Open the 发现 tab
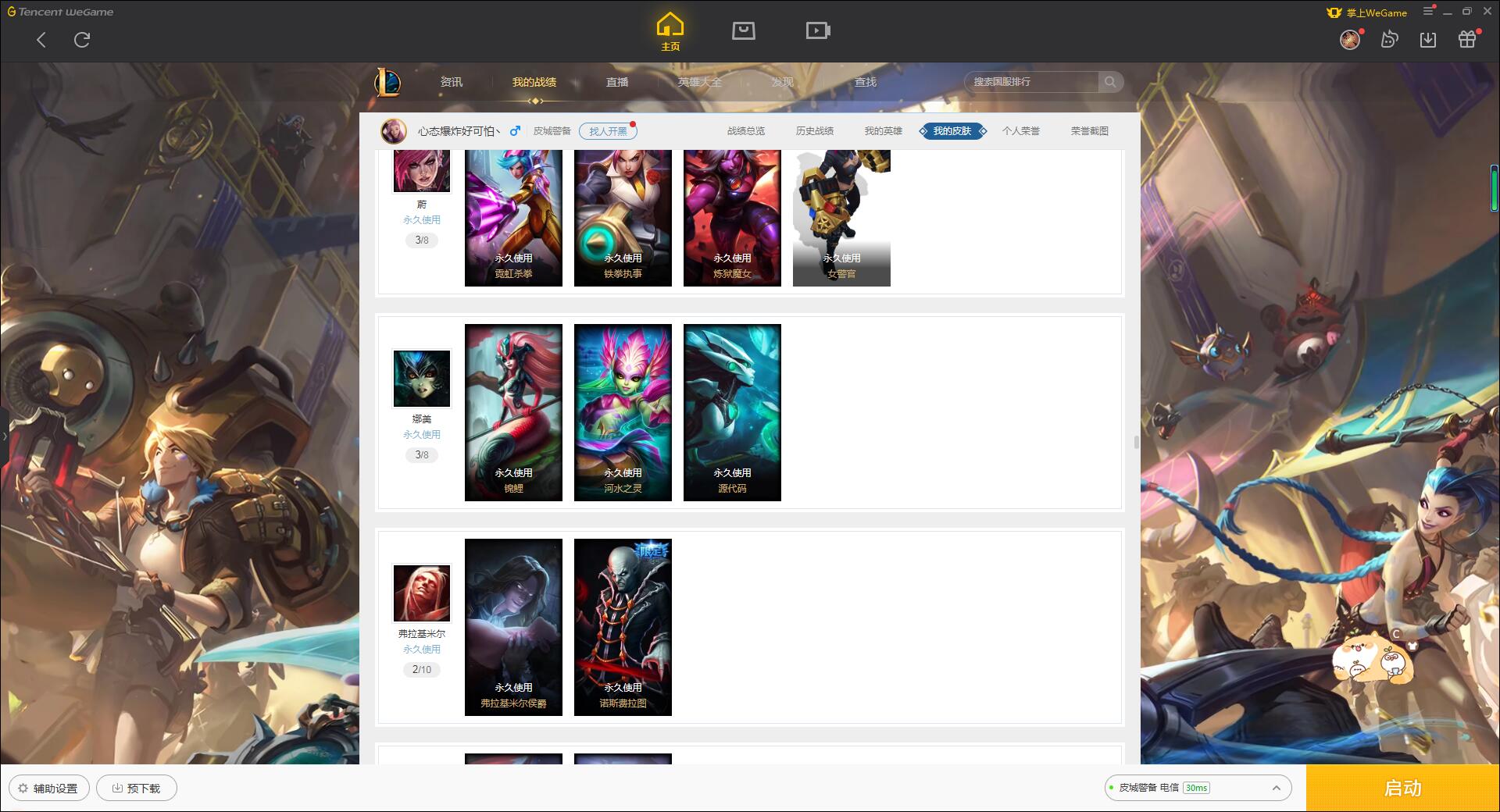 (x=783, y=82)
